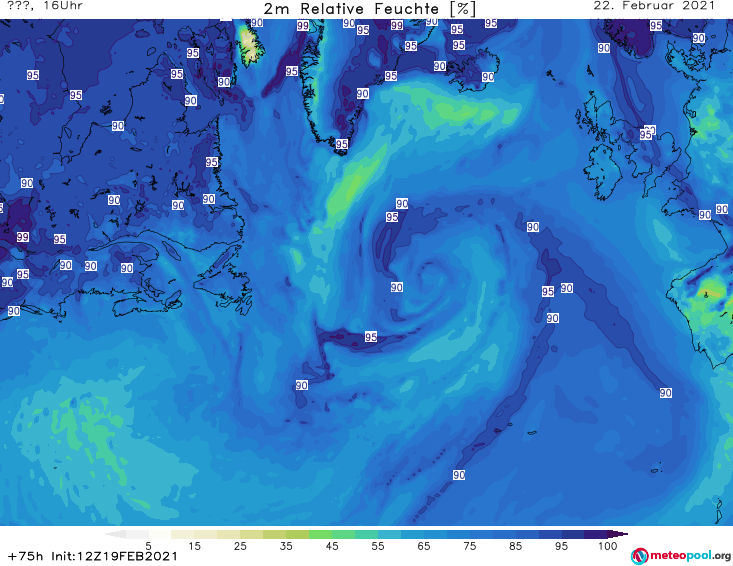Click the 95 contour label over Great Britain
This screenshot has height=566, width=733.
[x=646, y=135]
